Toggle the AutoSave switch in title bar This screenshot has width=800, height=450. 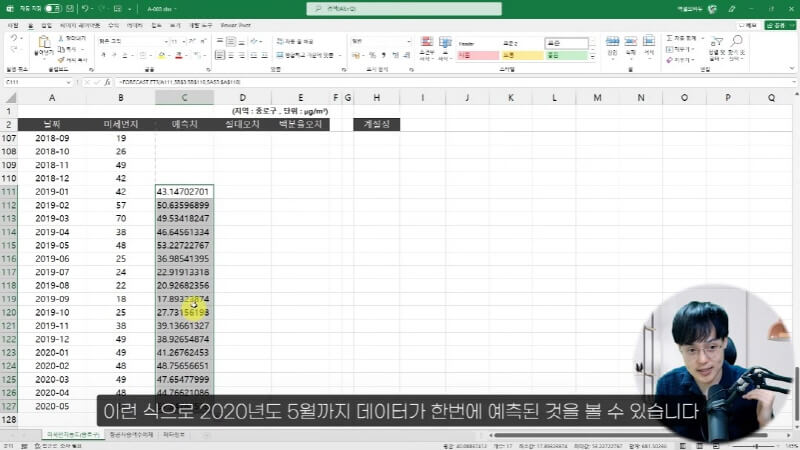tap(53, 9)
